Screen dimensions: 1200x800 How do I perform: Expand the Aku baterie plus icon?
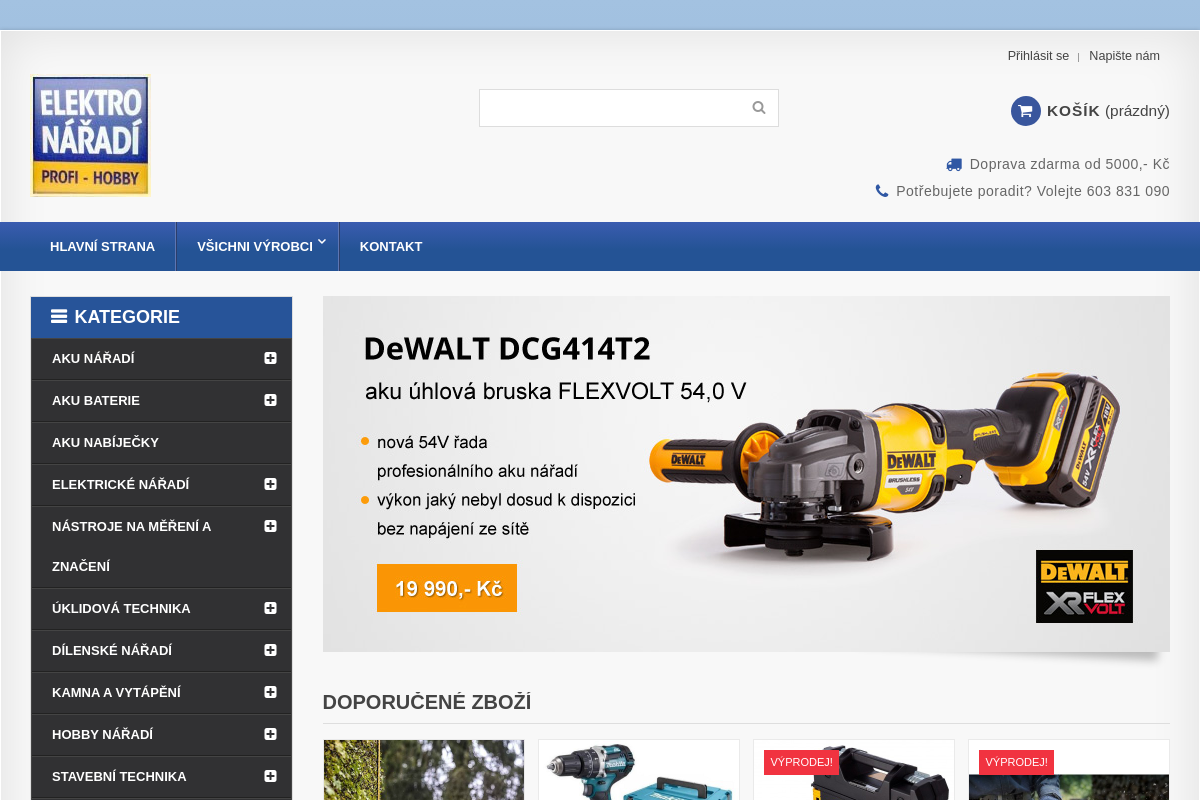click(x=270, y=400)
